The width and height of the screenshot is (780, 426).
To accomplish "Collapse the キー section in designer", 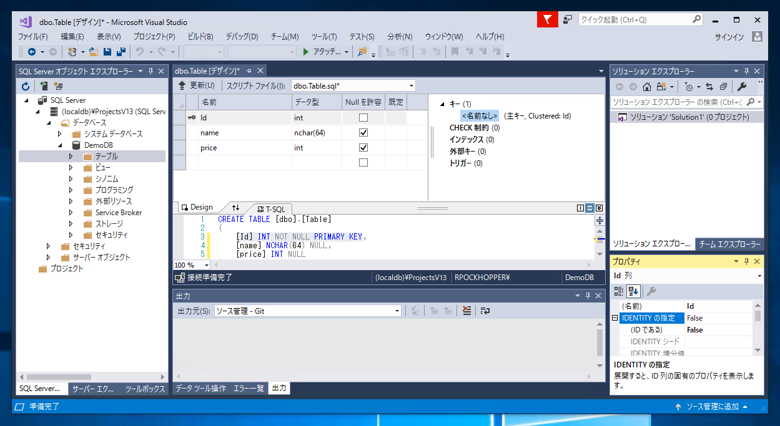I will click(x=442, y=104).
